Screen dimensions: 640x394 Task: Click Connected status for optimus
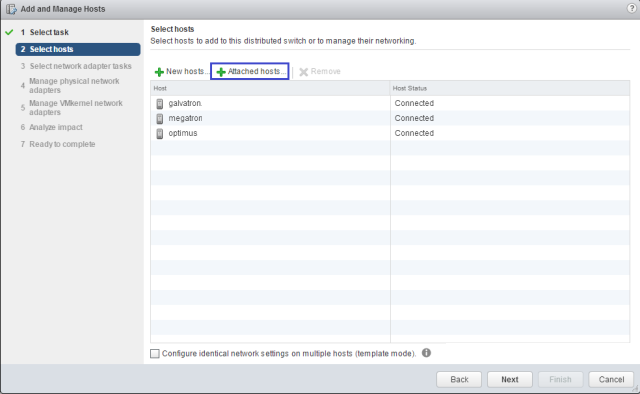click(414, 133)
